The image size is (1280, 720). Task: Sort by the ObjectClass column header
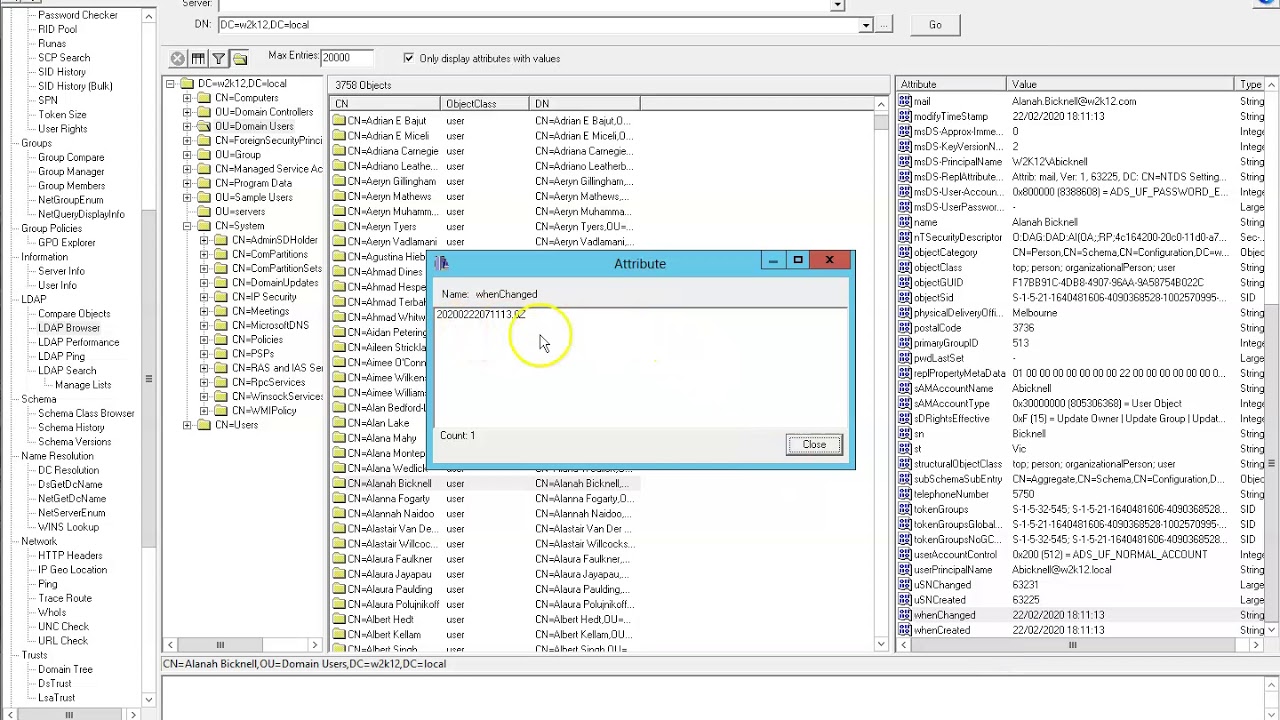click(486, 104)
